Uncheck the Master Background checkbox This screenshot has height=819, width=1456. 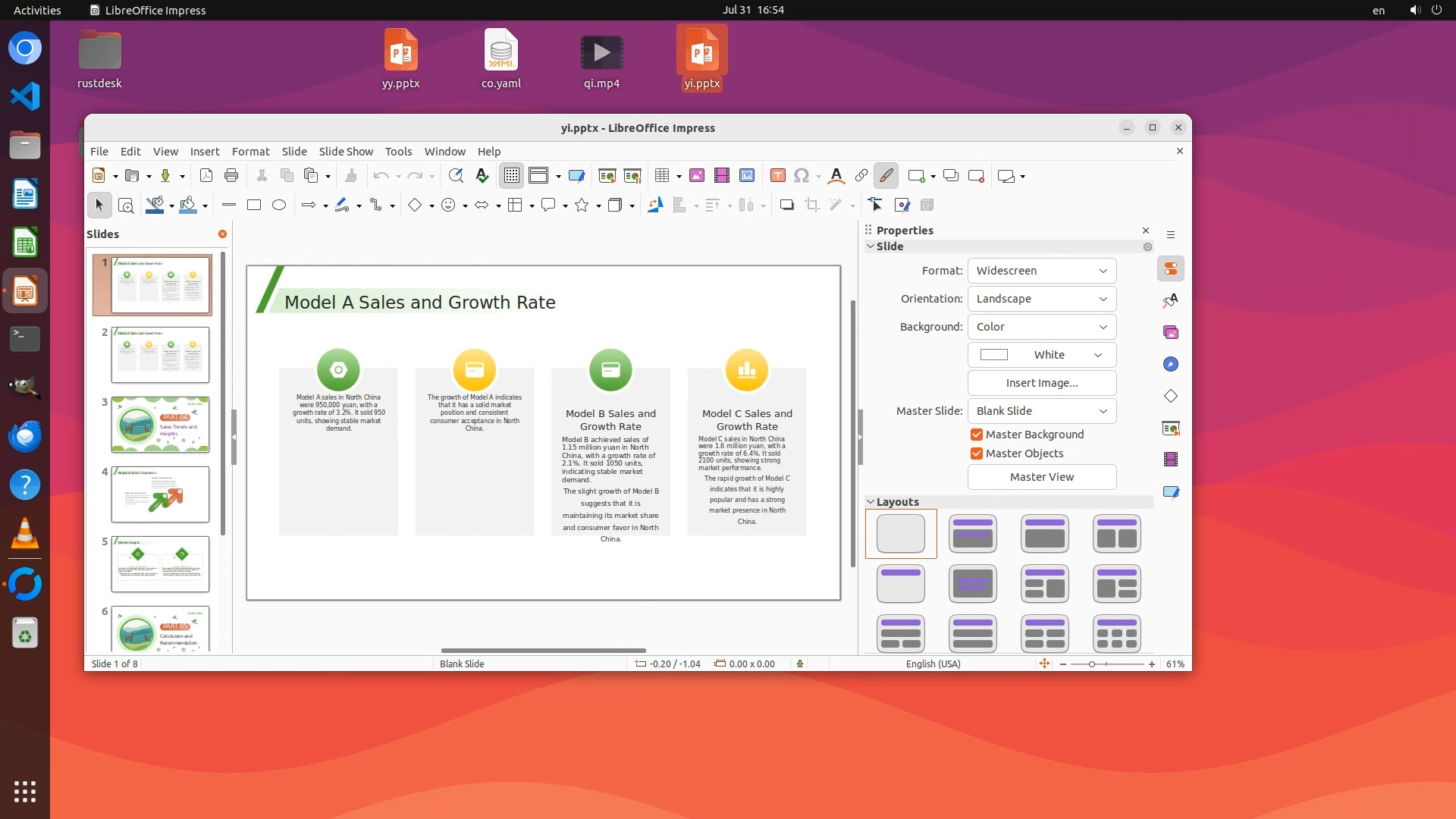[x=977, y=435]
